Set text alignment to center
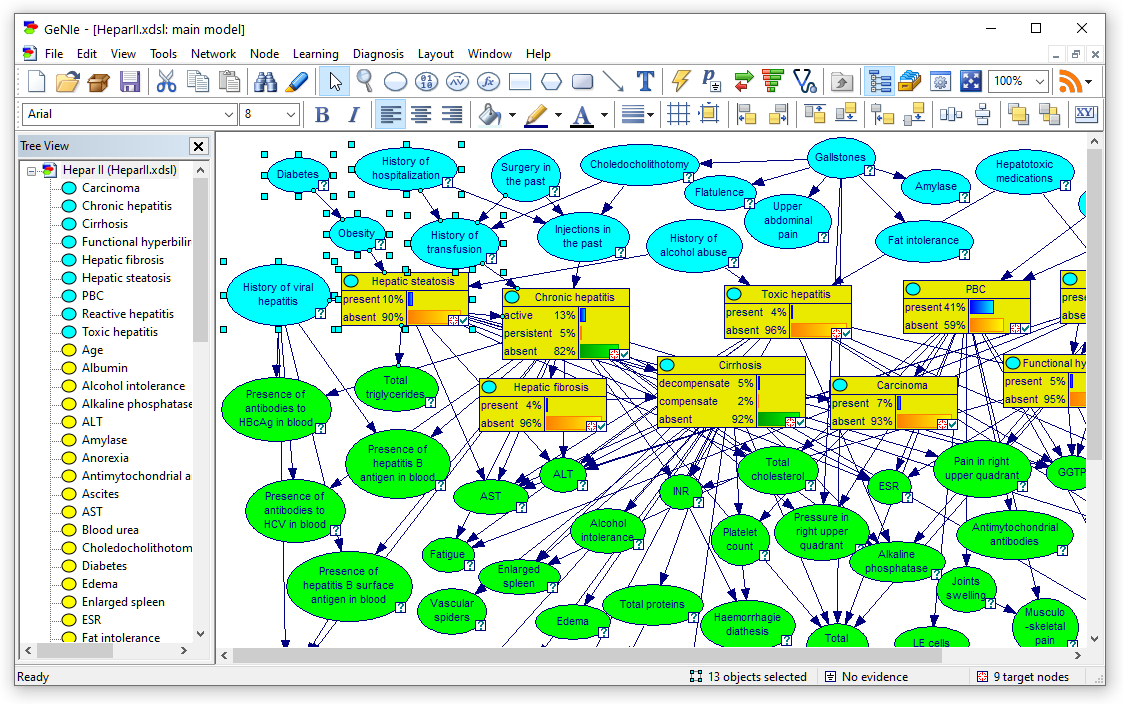The height and width of the screenshot is (704, 1123). [421, 115]
